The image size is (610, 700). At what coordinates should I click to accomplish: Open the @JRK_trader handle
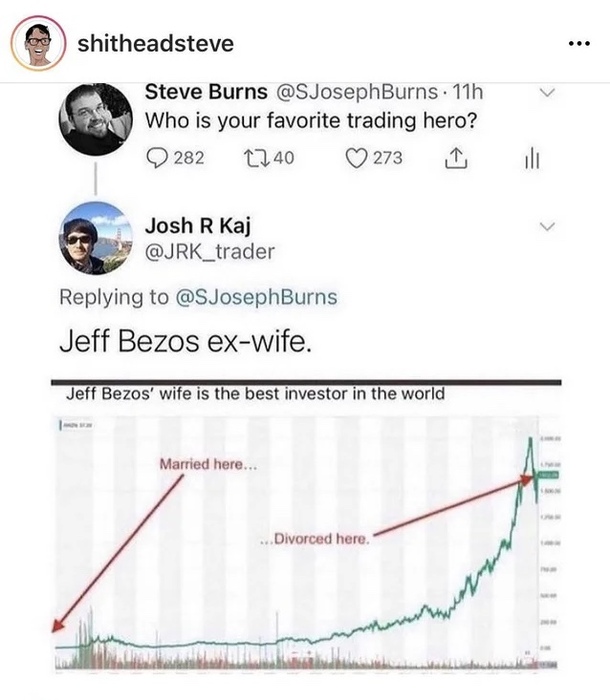pos(210,252)
